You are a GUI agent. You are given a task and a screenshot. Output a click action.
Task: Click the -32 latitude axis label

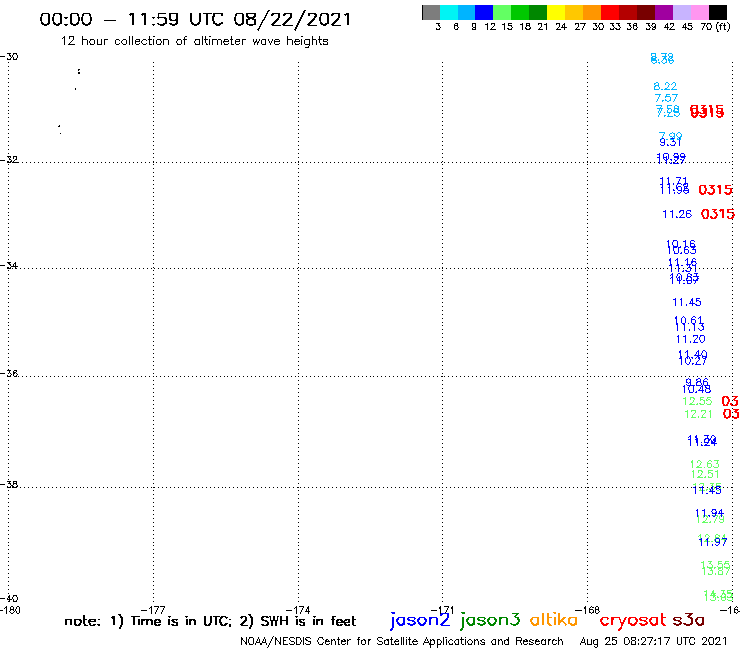(9, 160)
